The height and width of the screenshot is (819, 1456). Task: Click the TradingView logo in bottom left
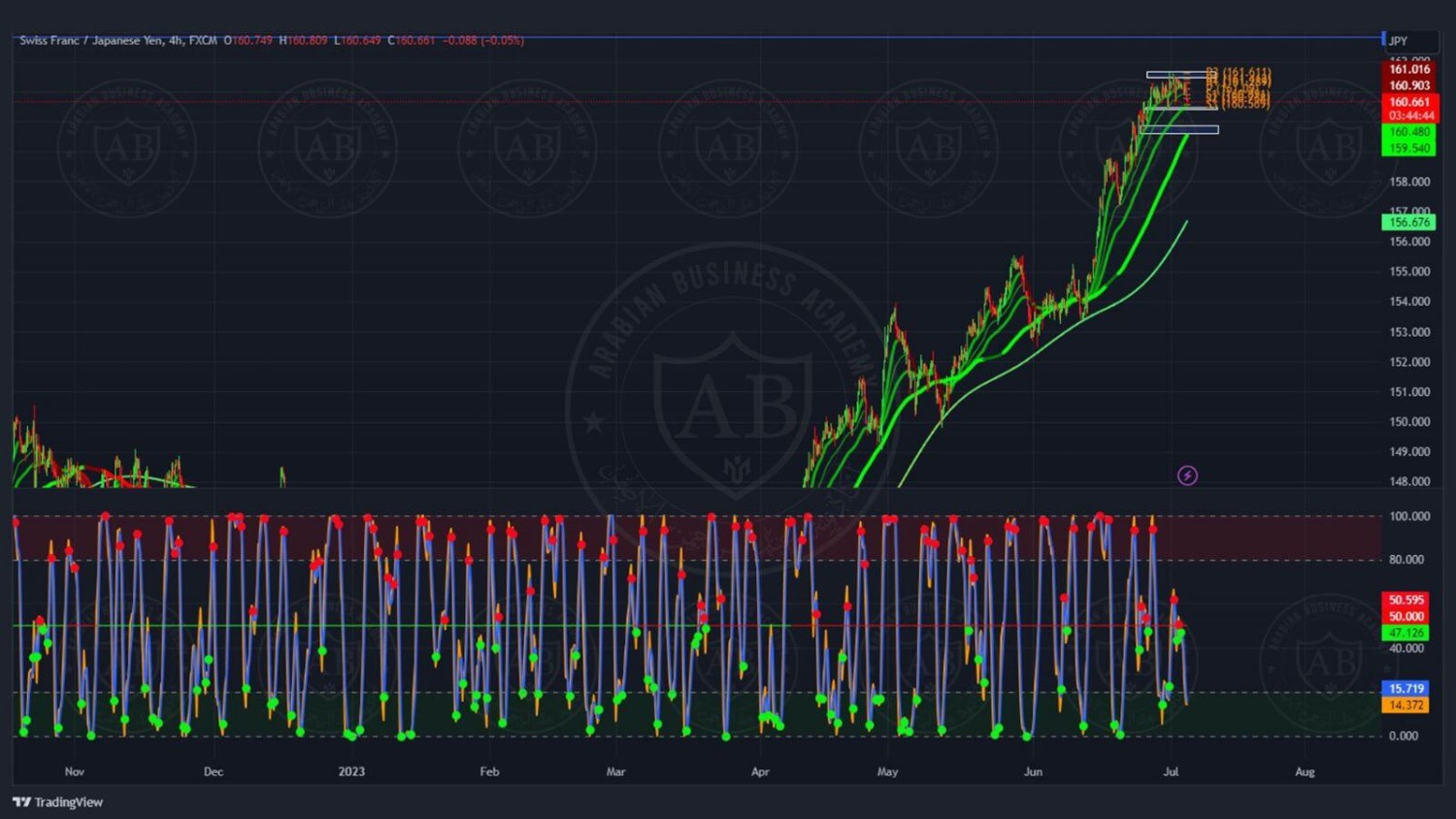pos(58,802)
